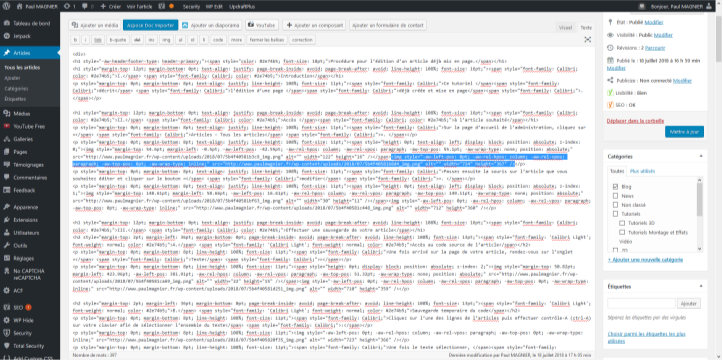Open the updates counter in admin bar
Viewport: 723px width, 360px height.
70,6
